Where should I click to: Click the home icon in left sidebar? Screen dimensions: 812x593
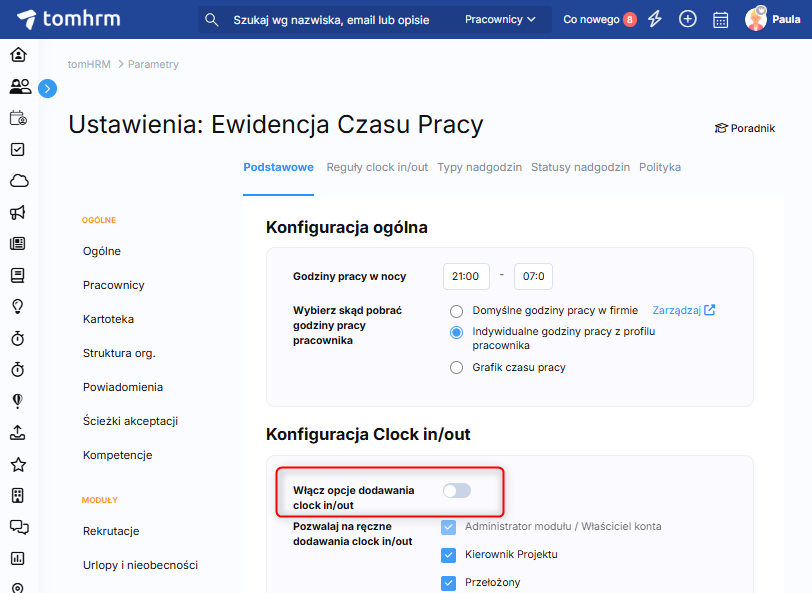click(x=18, y=54)
